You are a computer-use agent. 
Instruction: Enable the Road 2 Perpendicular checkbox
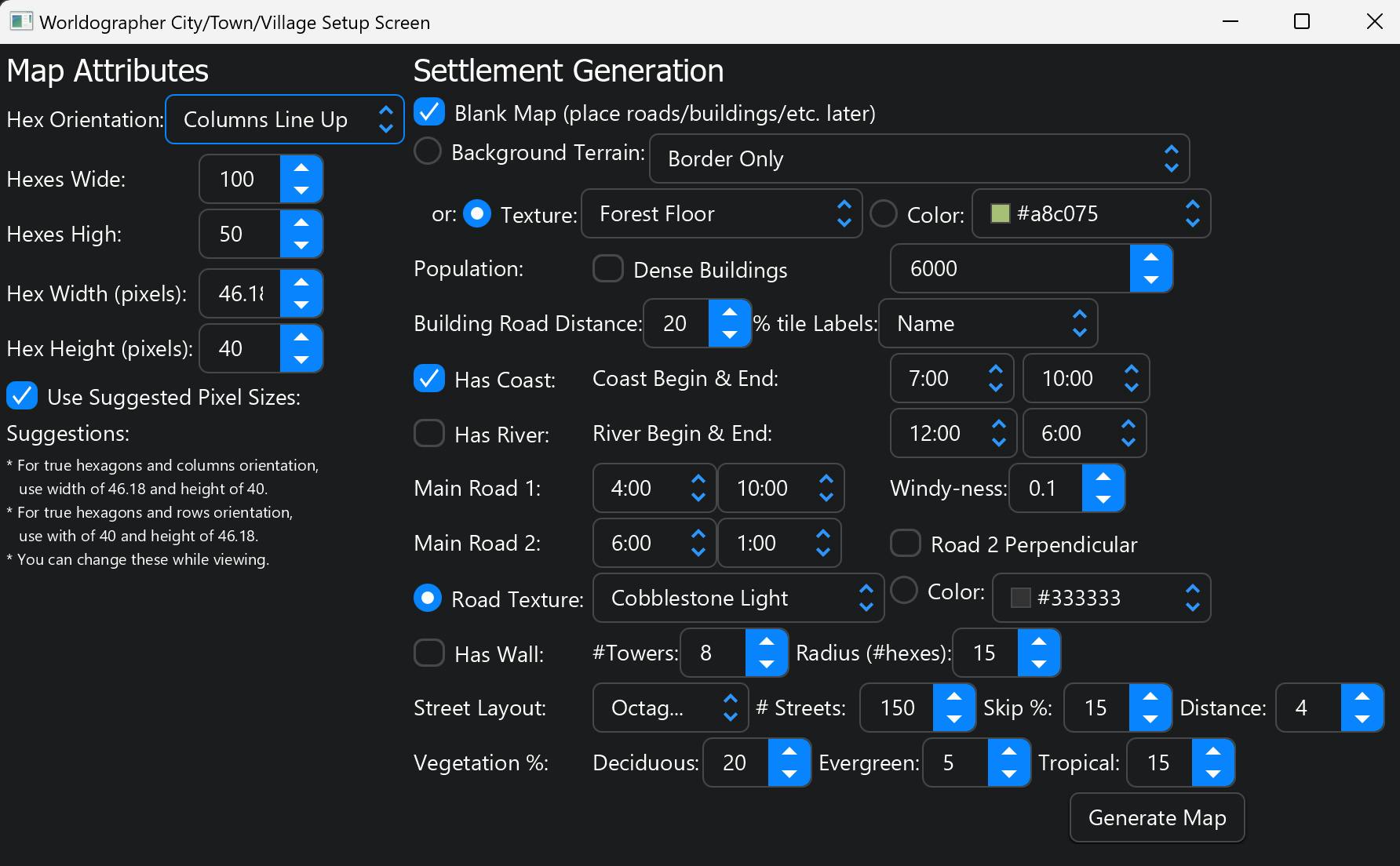pos(906,544)
